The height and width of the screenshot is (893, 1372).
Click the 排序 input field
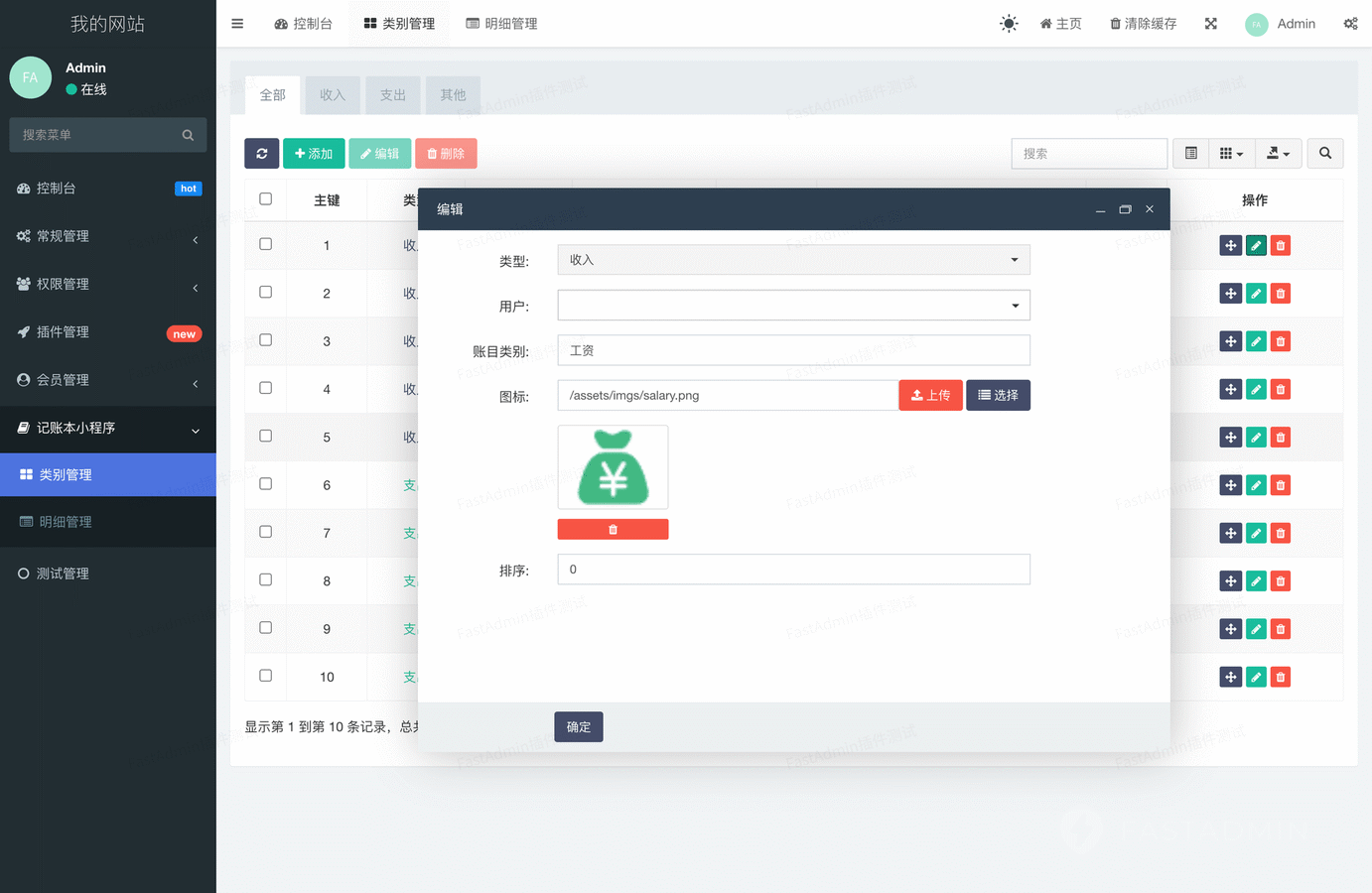(793, 570)
